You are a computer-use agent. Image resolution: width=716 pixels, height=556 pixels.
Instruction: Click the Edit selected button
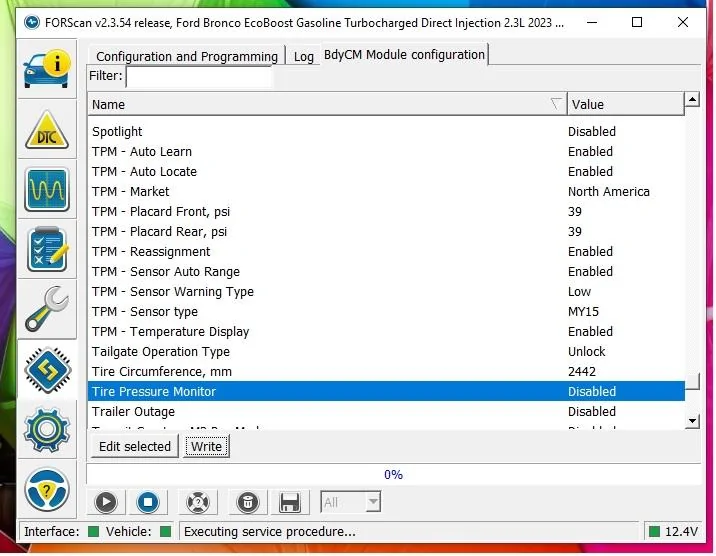135,446
